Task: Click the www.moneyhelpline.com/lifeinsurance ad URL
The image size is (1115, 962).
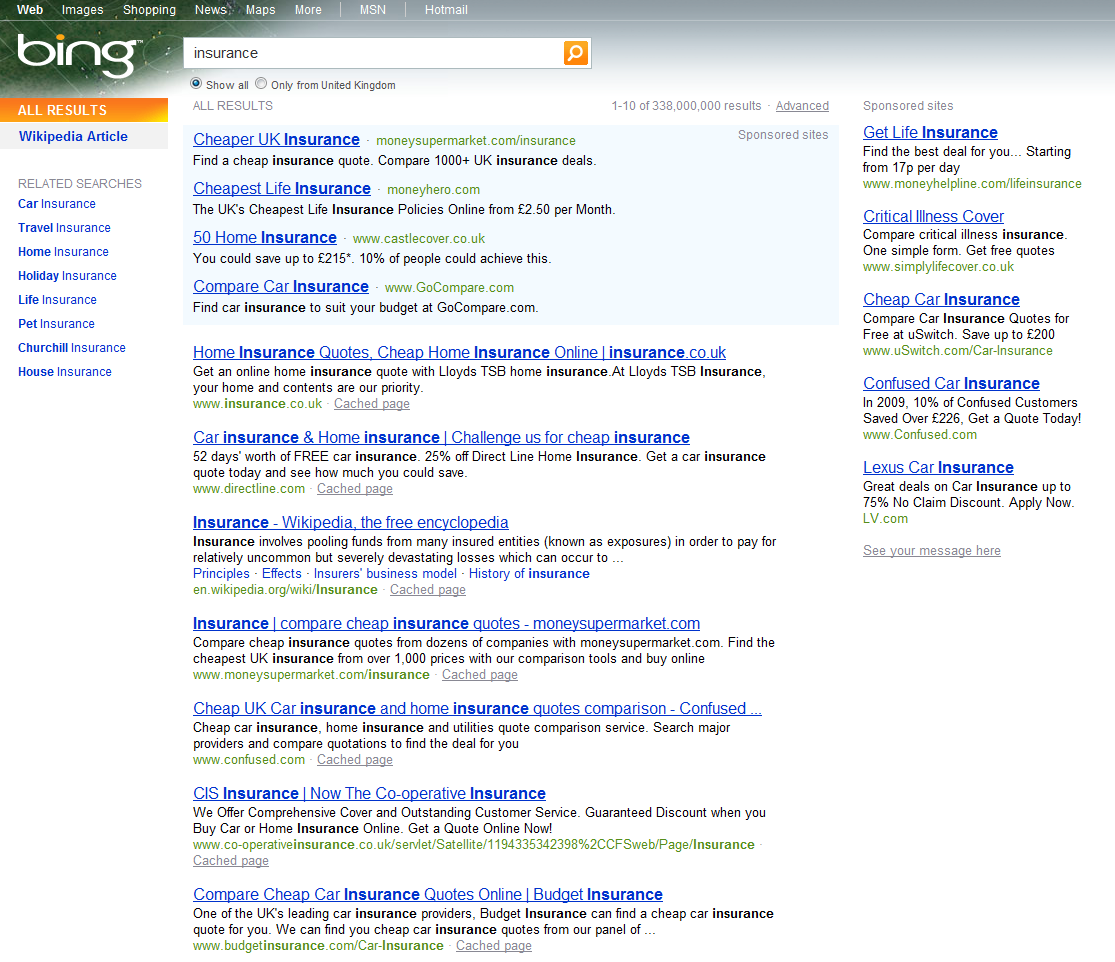Action: [x=972, y=183]
